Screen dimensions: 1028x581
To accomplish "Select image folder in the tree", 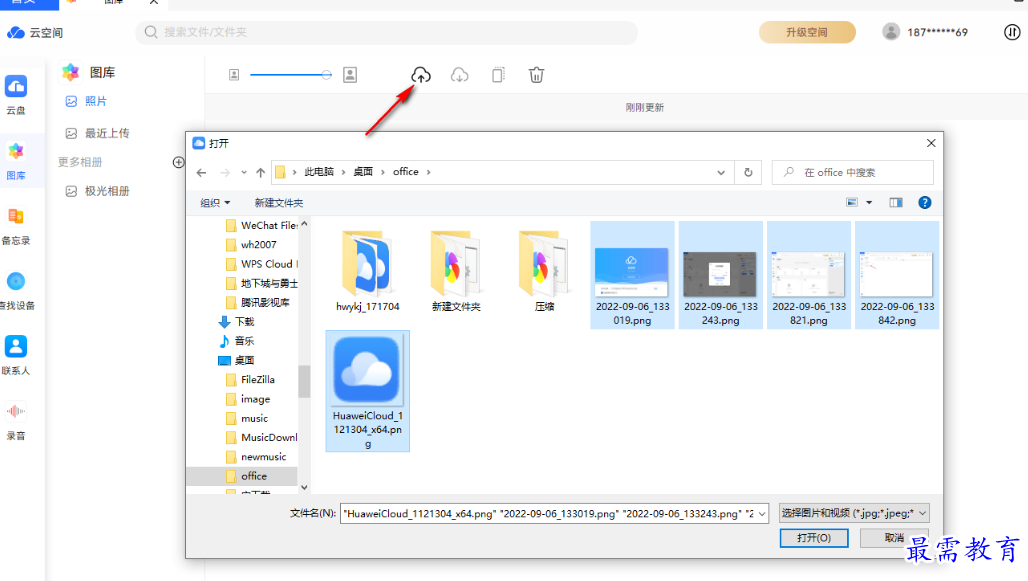I will click(248, 399).
